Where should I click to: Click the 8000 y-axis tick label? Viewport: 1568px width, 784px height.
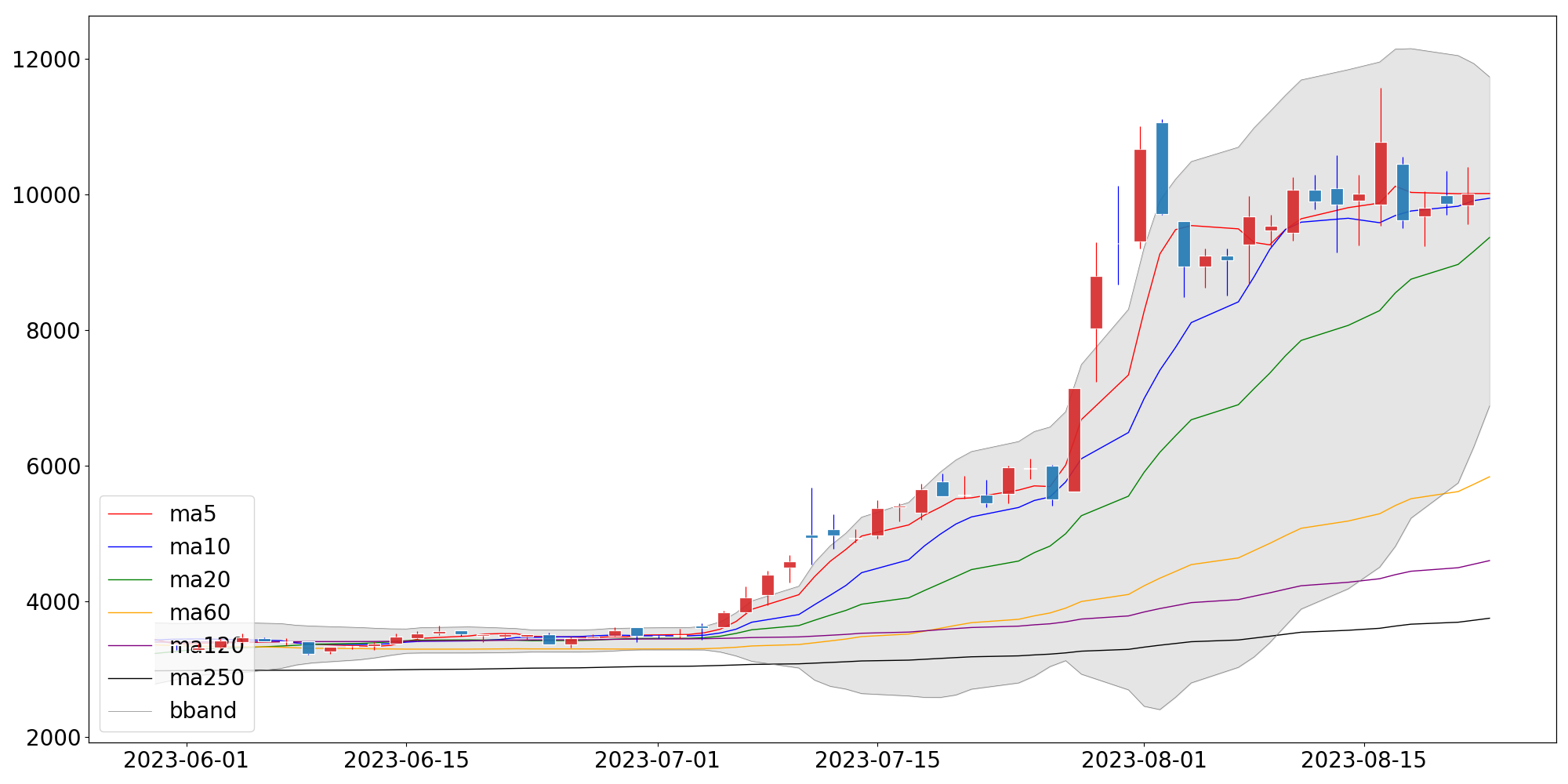53,331
